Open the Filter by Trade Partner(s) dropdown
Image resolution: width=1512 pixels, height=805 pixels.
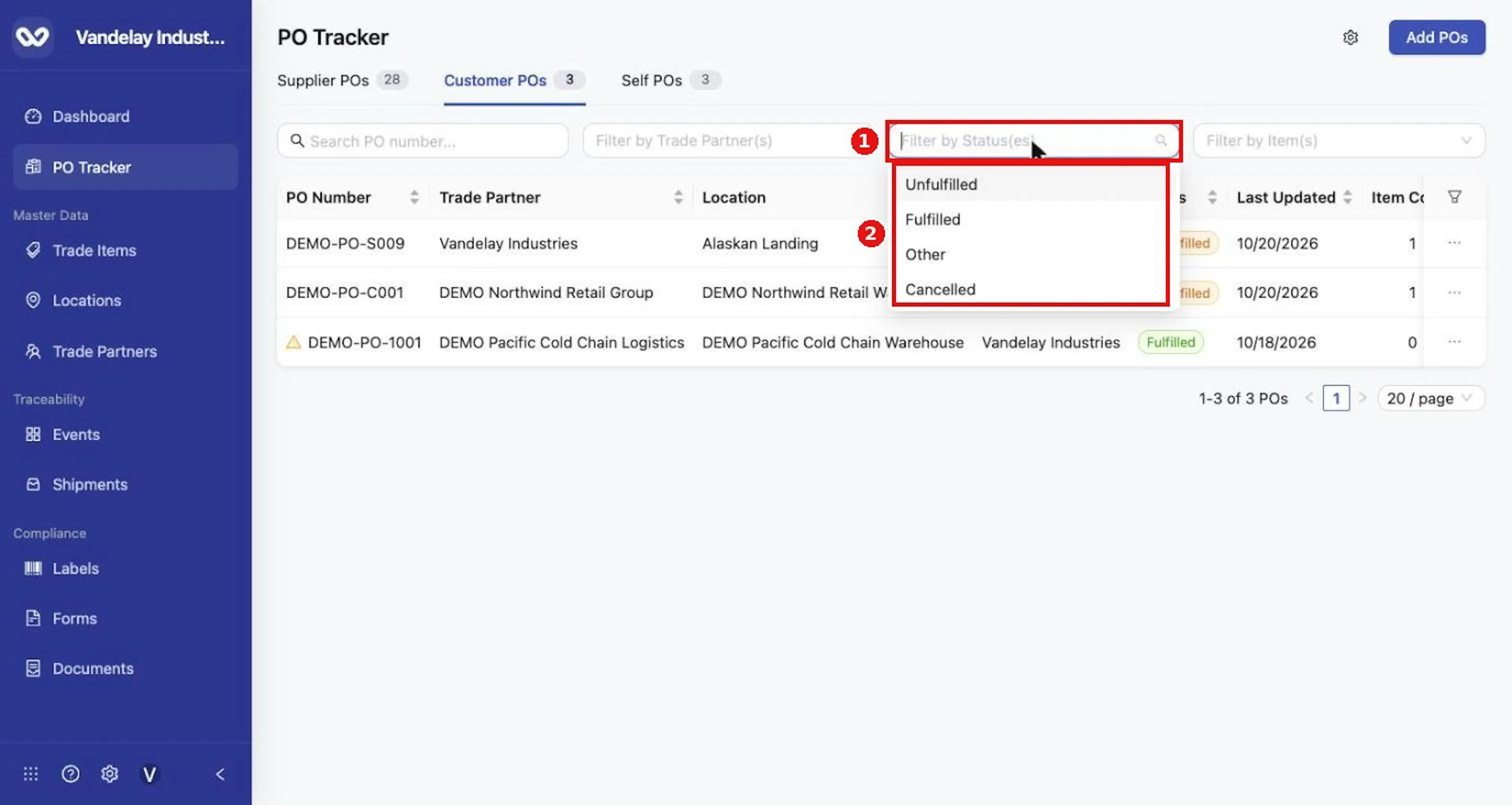point(728,141)
